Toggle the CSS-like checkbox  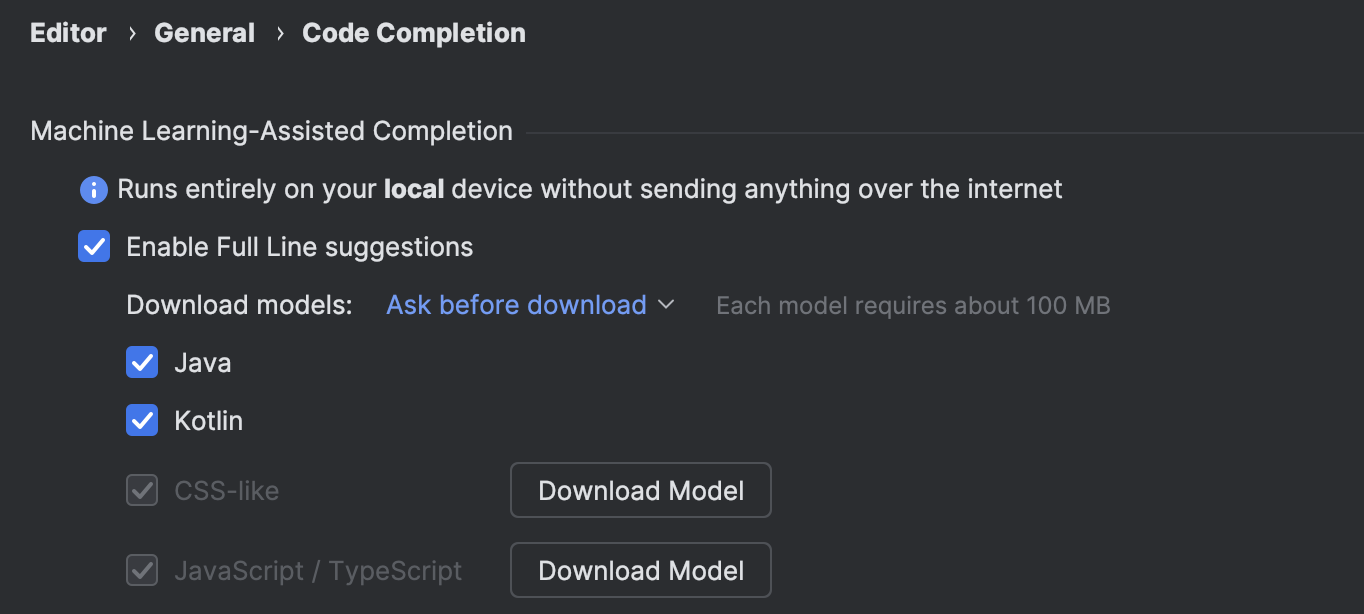[142, 490]
